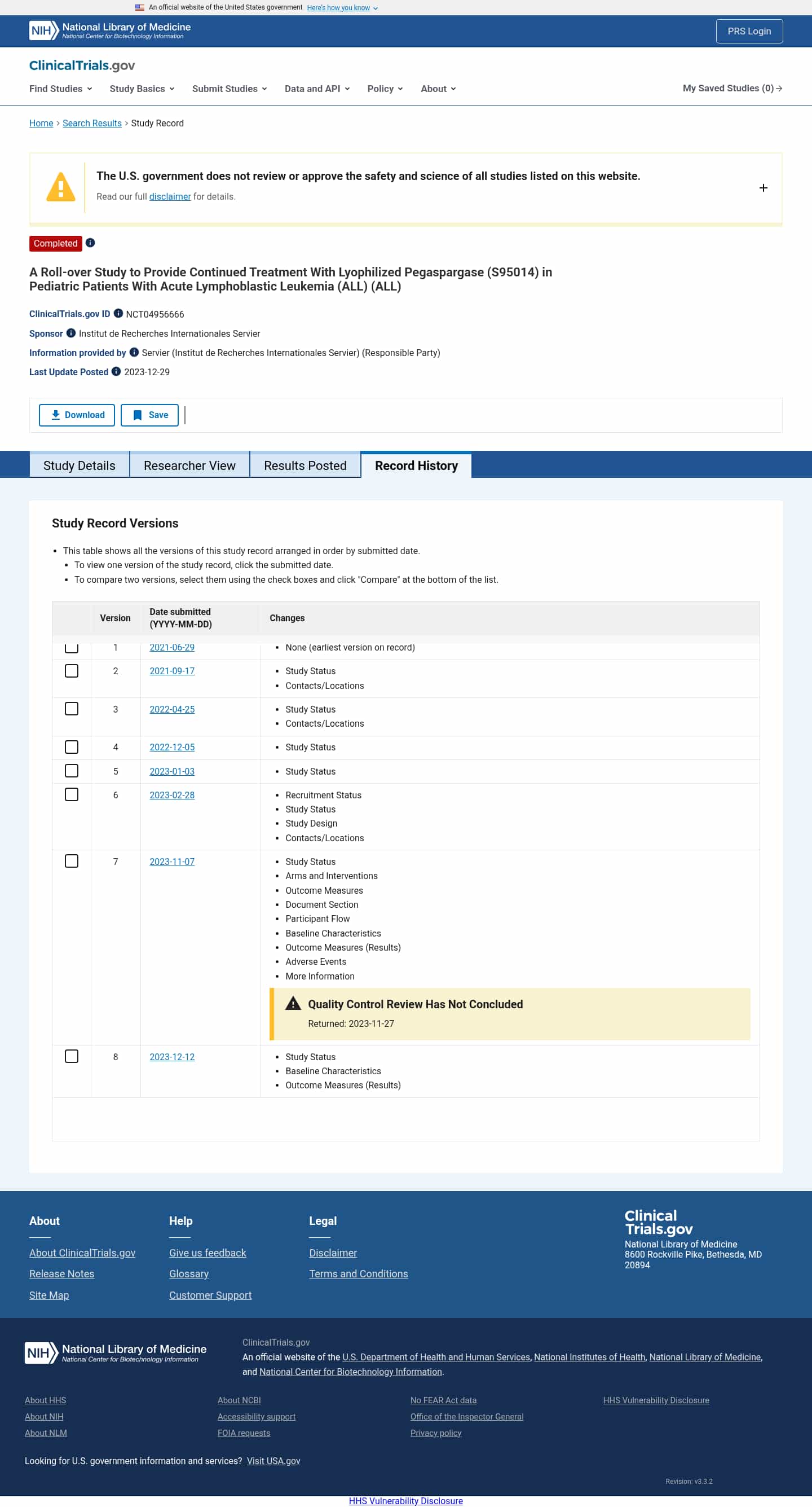Switch to the Study Details tab
812x1507 pixels.
click(80, 465)
